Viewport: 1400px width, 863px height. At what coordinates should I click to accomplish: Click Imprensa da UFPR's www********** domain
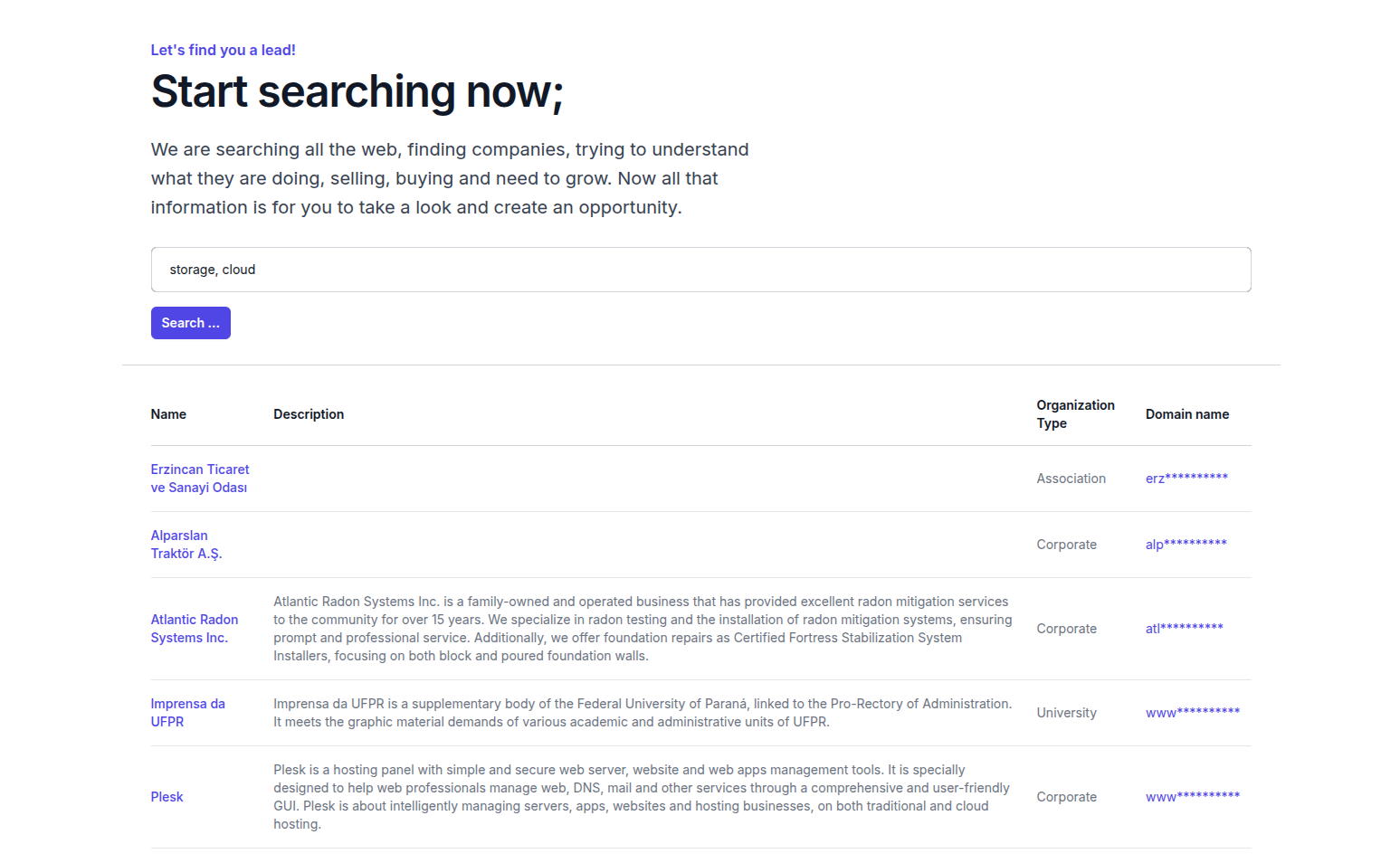[x=1193, y=712]
